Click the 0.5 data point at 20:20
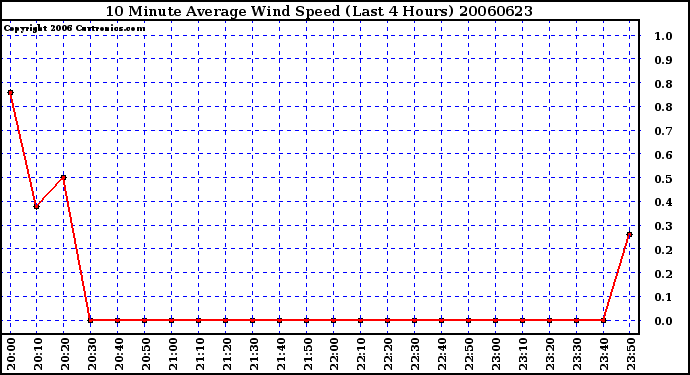Viewport: 690px width, 375px height. tap(64, 177)
